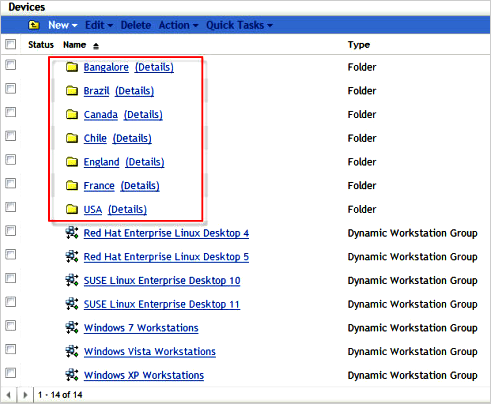Image resolution: width=491 pixels, height=404 pixels.
Task: Click Delete in the toolbar
Action: tap(136, 25)
